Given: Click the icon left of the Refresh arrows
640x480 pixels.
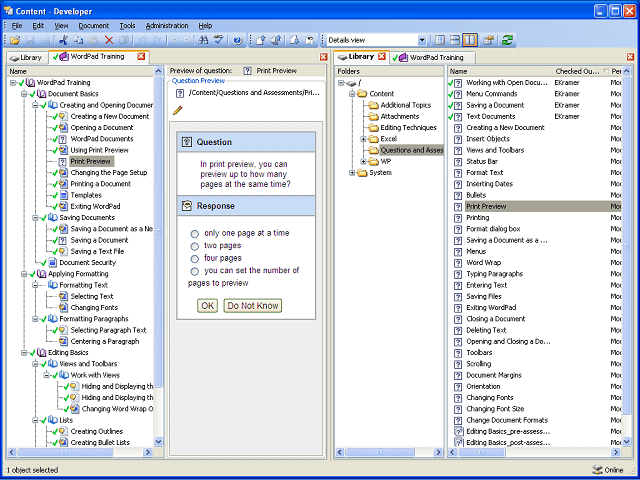Looking at the screenshot, I should point(488,40).
